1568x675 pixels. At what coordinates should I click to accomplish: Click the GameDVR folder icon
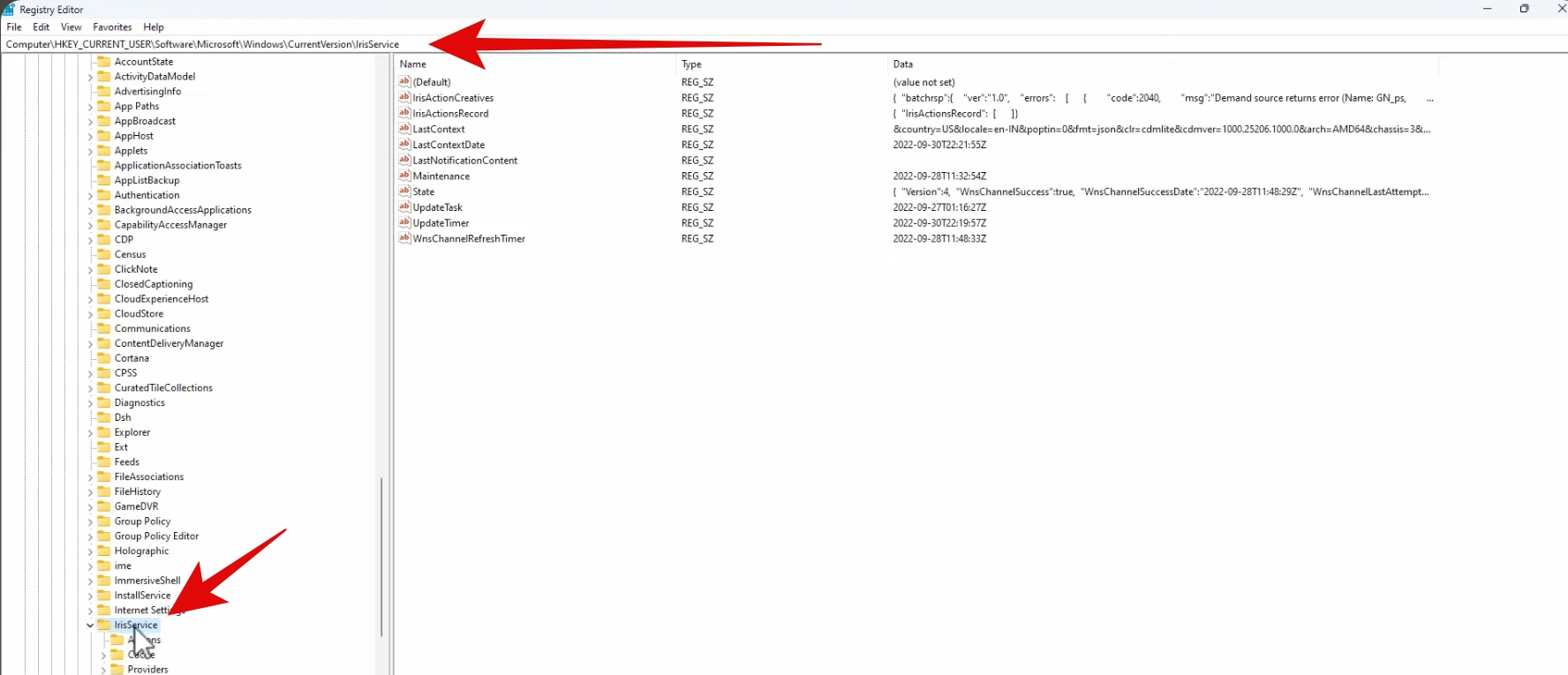104,506
